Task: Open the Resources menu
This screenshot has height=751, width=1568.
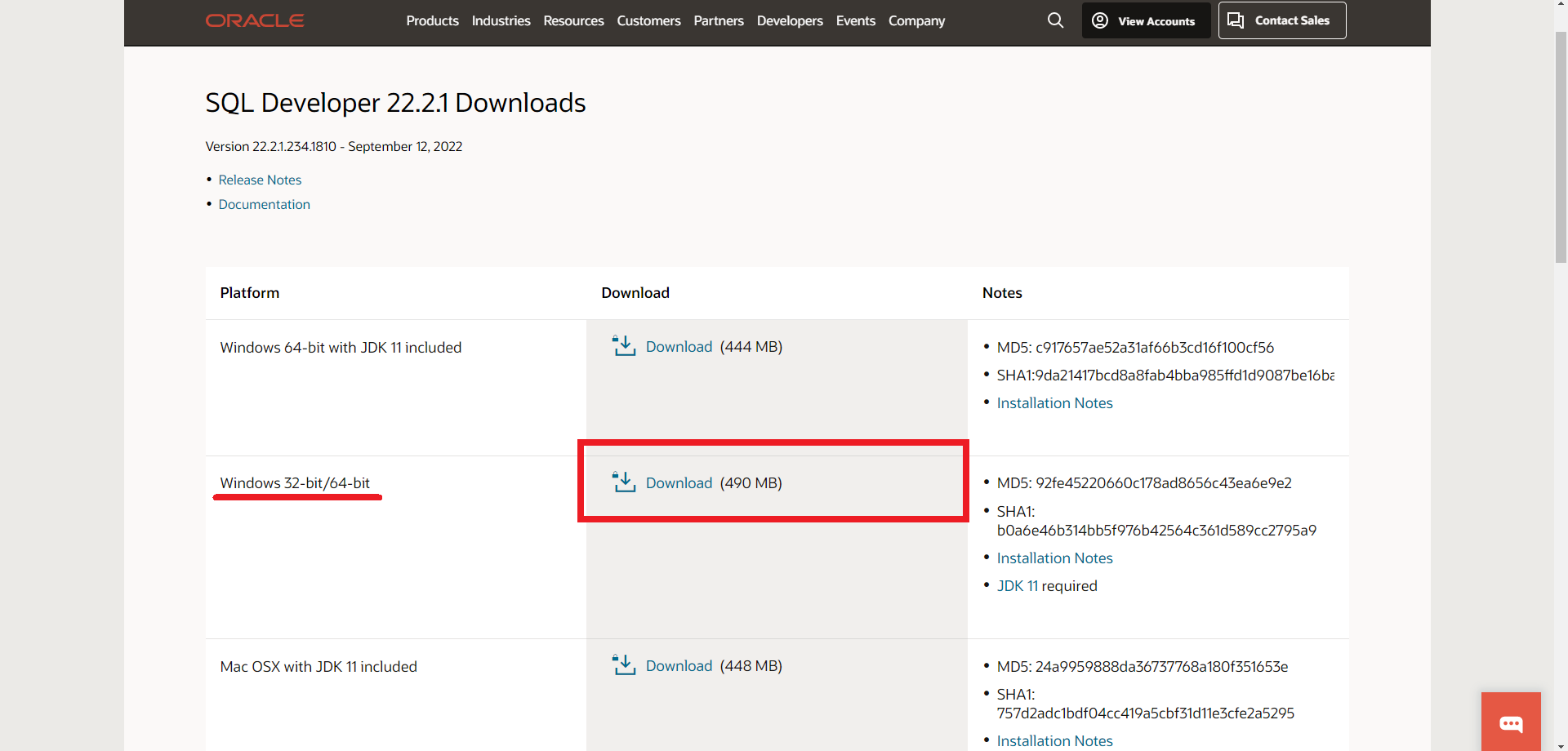Action: pyautogui.click(x=573, y=20)
